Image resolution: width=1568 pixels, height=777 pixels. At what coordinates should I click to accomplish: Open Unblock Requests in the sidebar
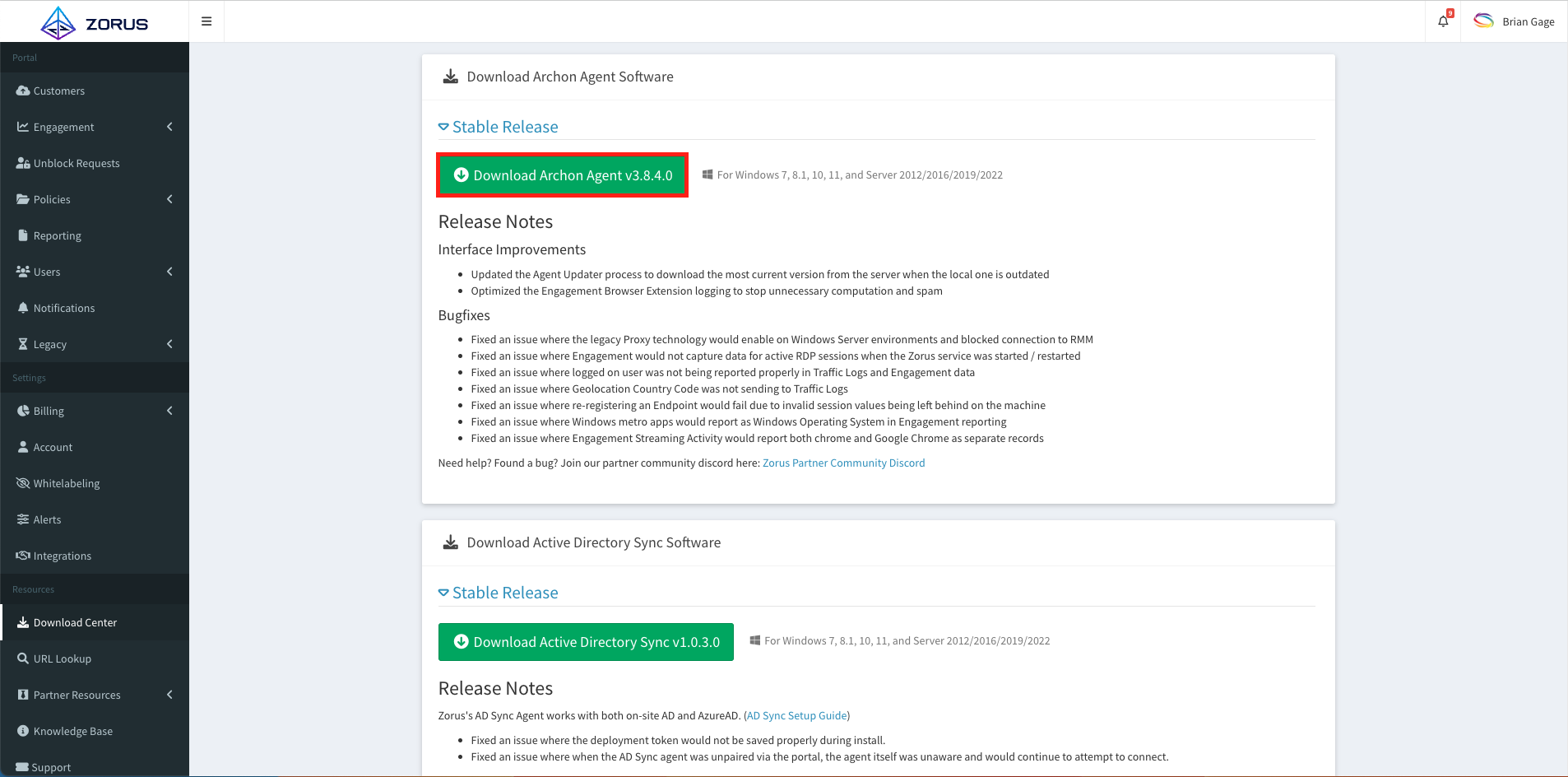76,163
